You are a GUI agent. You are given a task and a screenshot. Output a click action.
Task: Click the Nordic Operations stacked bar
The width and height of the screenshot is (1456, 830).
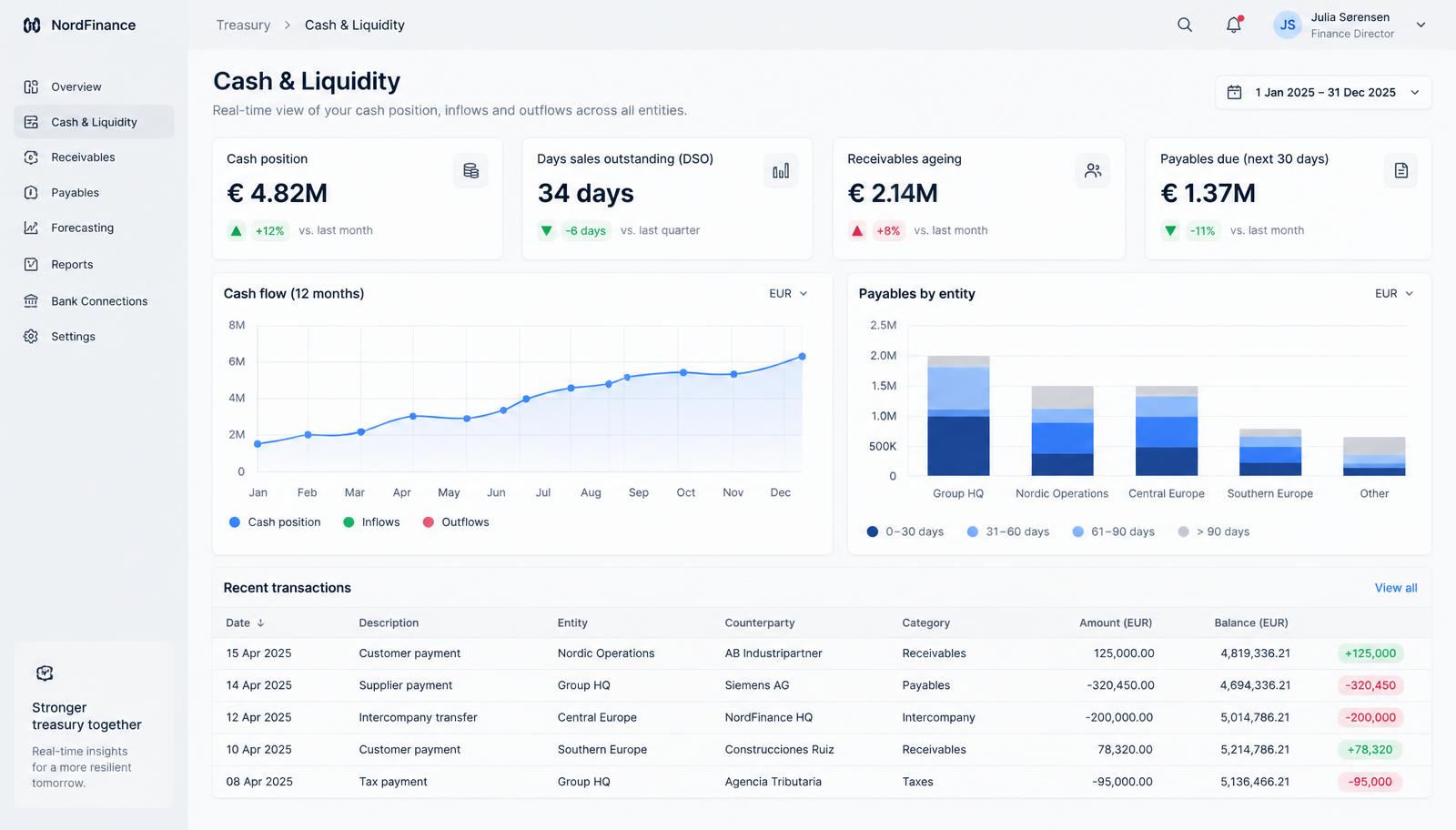1062,431
